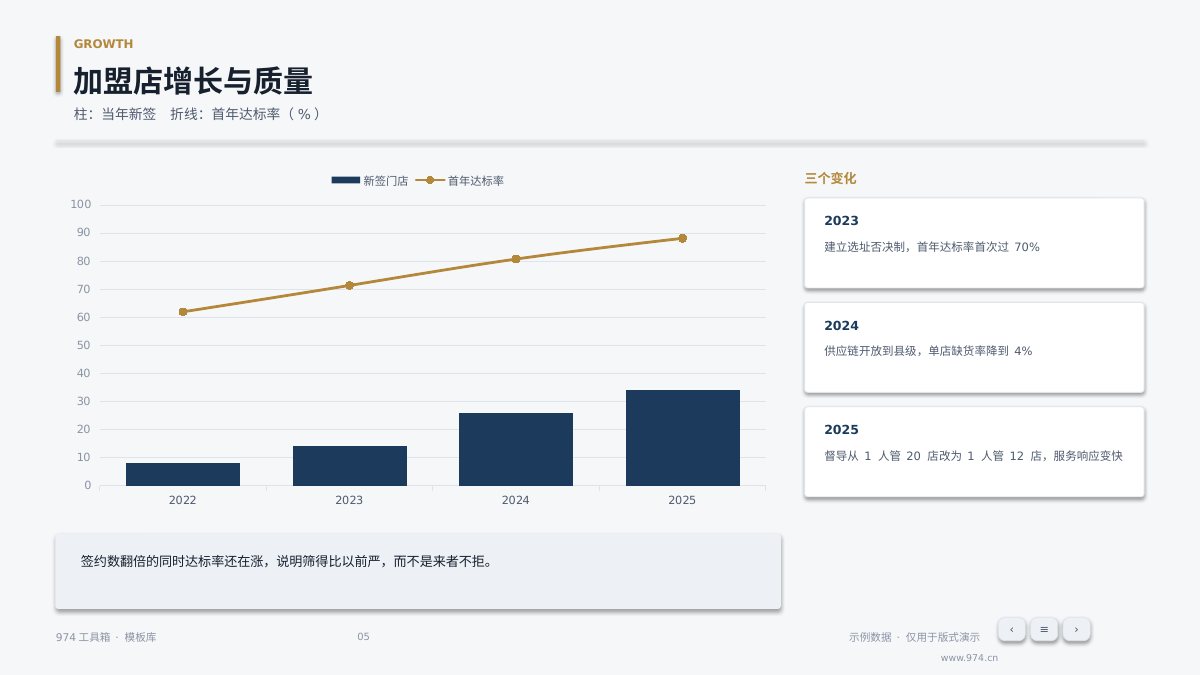Select the 2025 bar in chart

[x=682, y=438]
